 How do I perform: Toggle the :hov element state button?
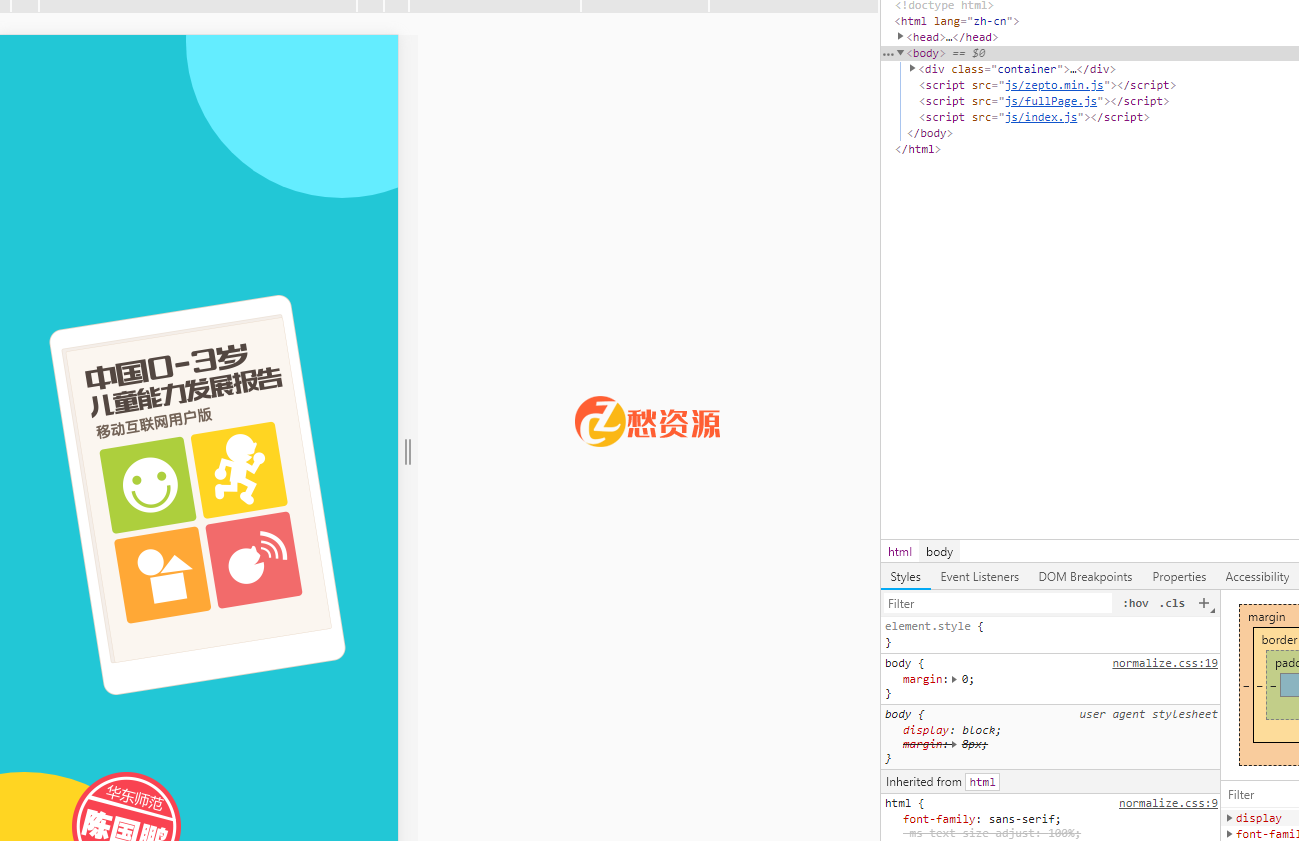pos(1135,603)
